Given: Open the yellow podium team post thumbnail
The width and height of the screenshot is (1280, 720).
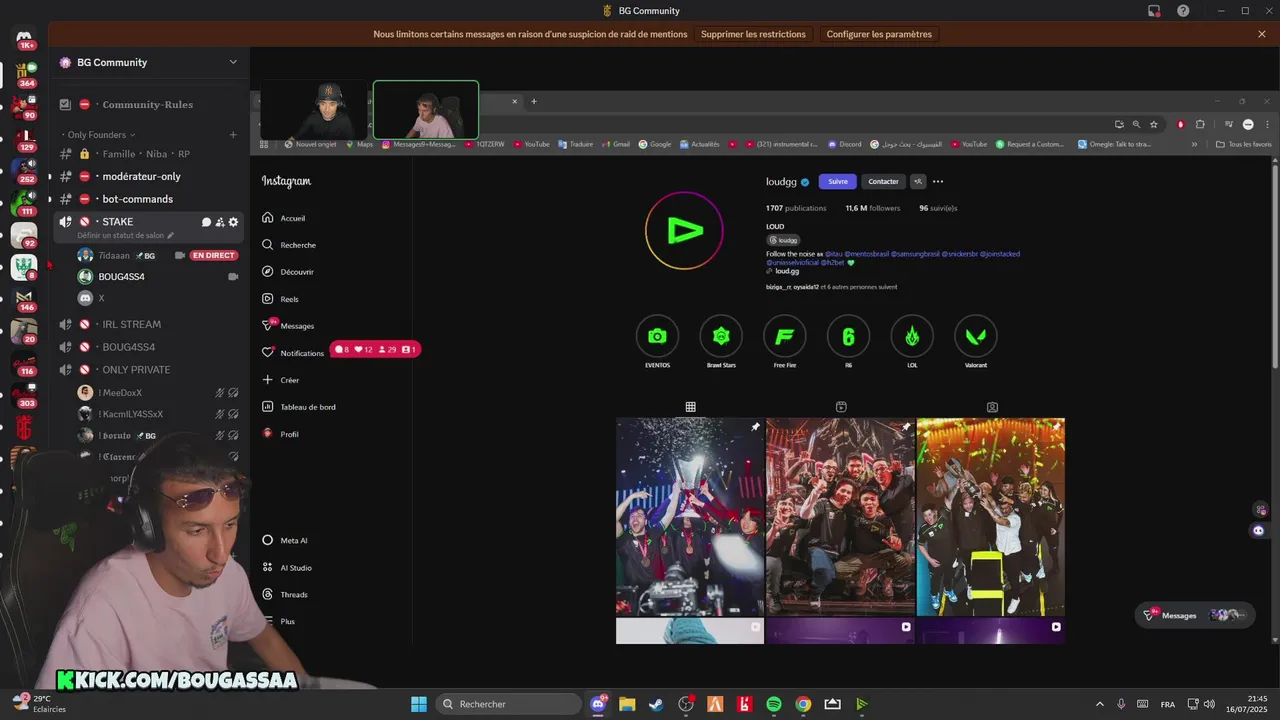Looking at the screenshot, I should coord(991,517).
